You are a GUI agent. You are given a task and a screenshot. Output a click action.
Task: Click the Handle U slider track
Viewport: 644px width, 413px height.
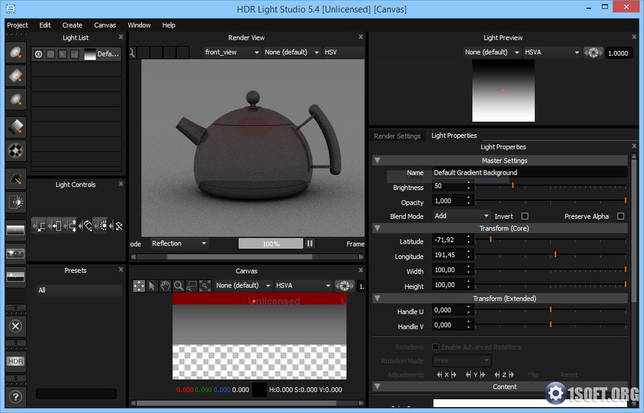click(x=551, y=310)
